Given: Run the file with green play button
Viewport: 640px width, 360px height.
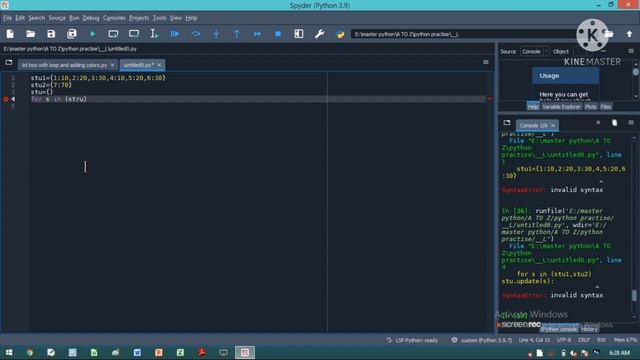Looking at the screenshot, I should pos(93,34).
